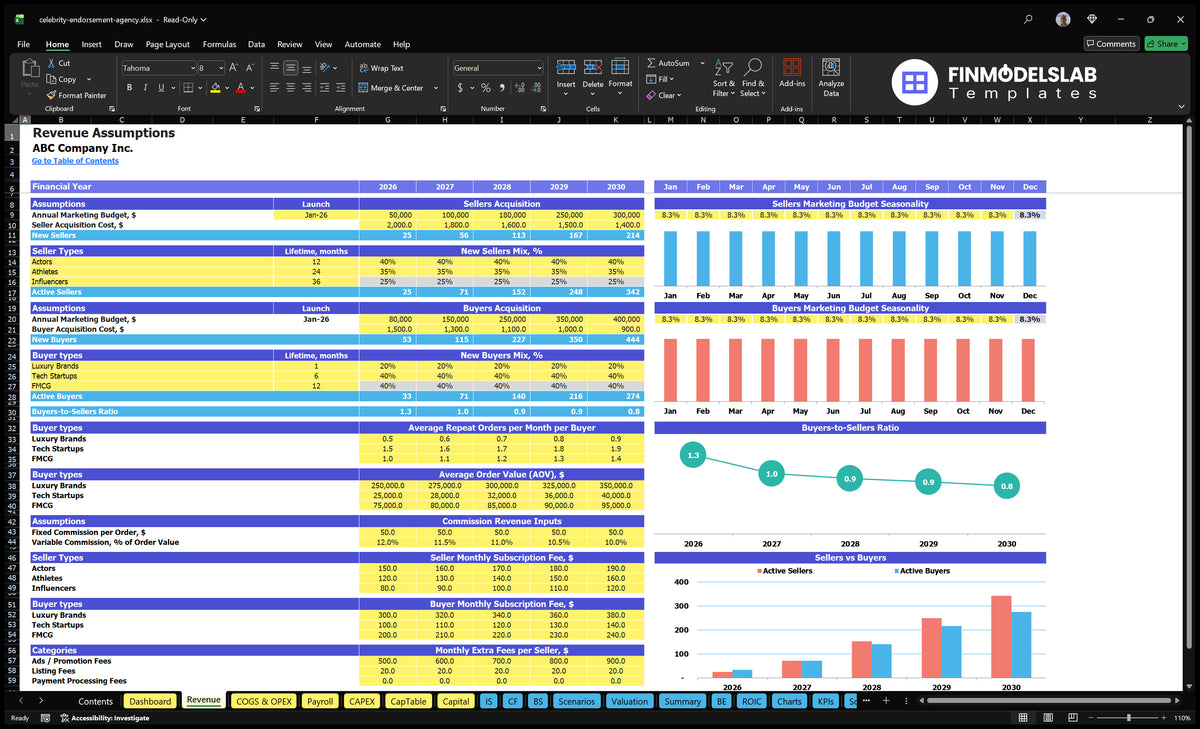Open the Tahoma font name dropdown

[x=192, y=68]
